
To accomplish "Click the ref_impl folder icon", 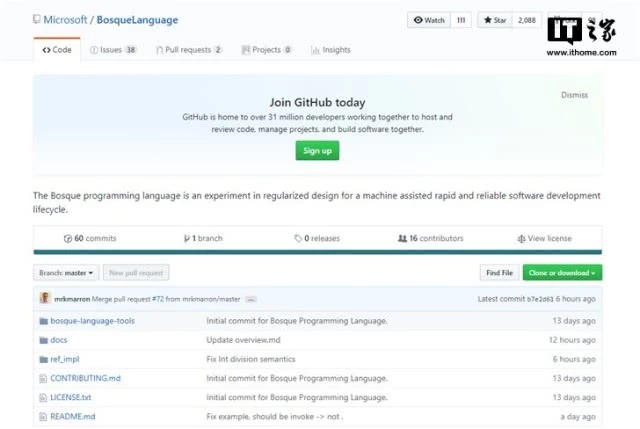I will (43, 359).
